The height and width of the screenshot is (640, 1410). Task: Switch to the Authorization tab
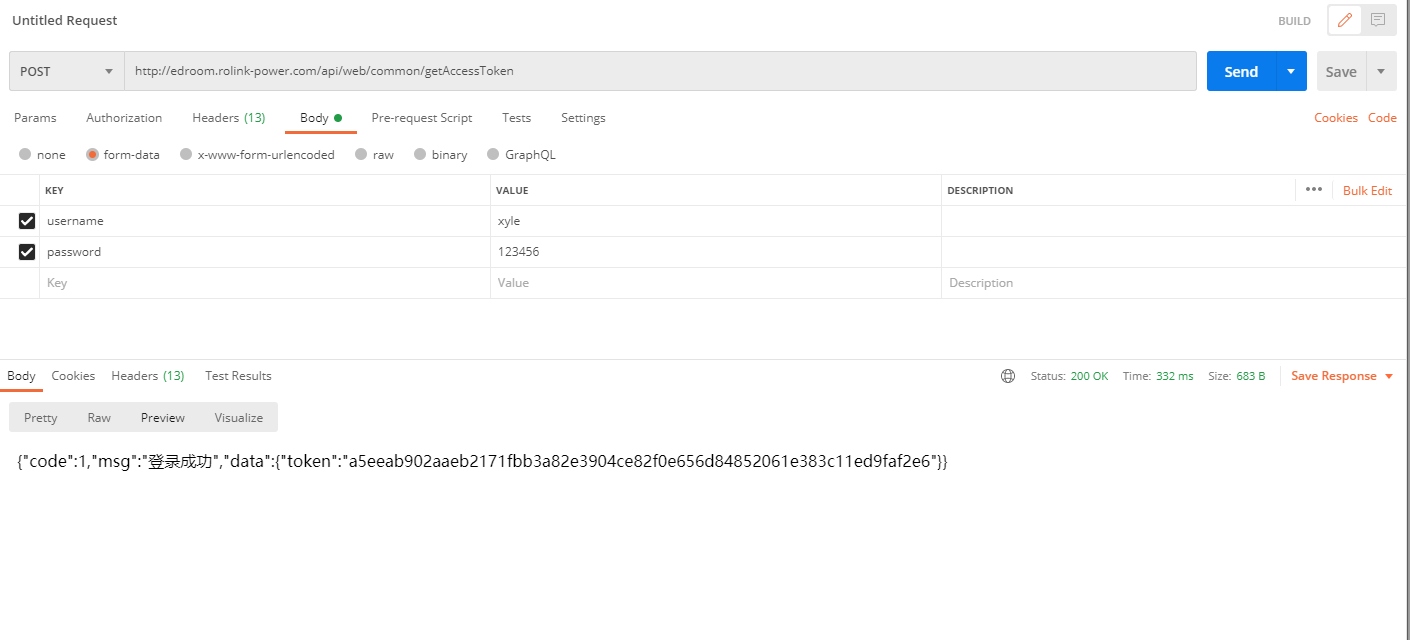point(124,118)
